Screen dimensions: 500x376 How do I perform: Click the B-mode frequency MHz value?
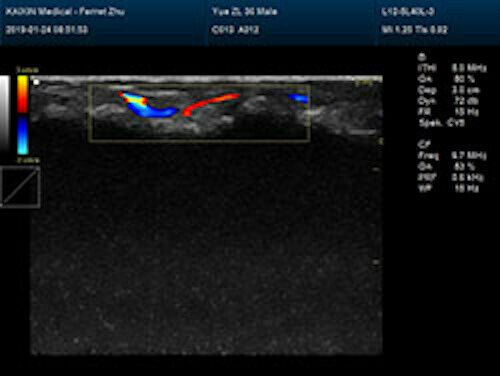[x=469, y=68]
